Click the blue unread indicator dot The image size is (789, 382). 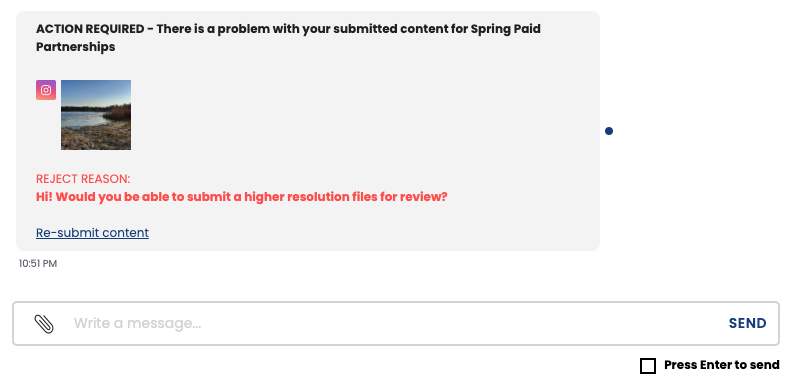[609, 131]
